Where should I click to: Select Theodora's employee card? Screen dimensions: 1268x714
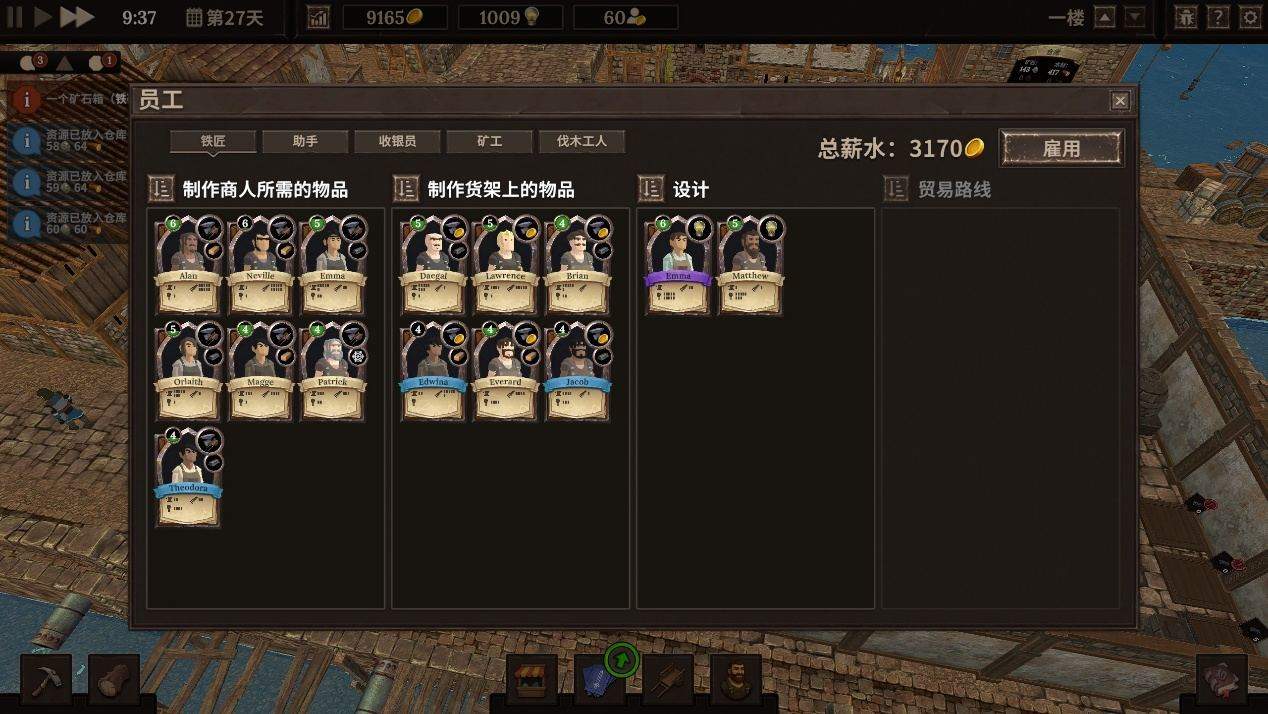(x=188, y=477)
